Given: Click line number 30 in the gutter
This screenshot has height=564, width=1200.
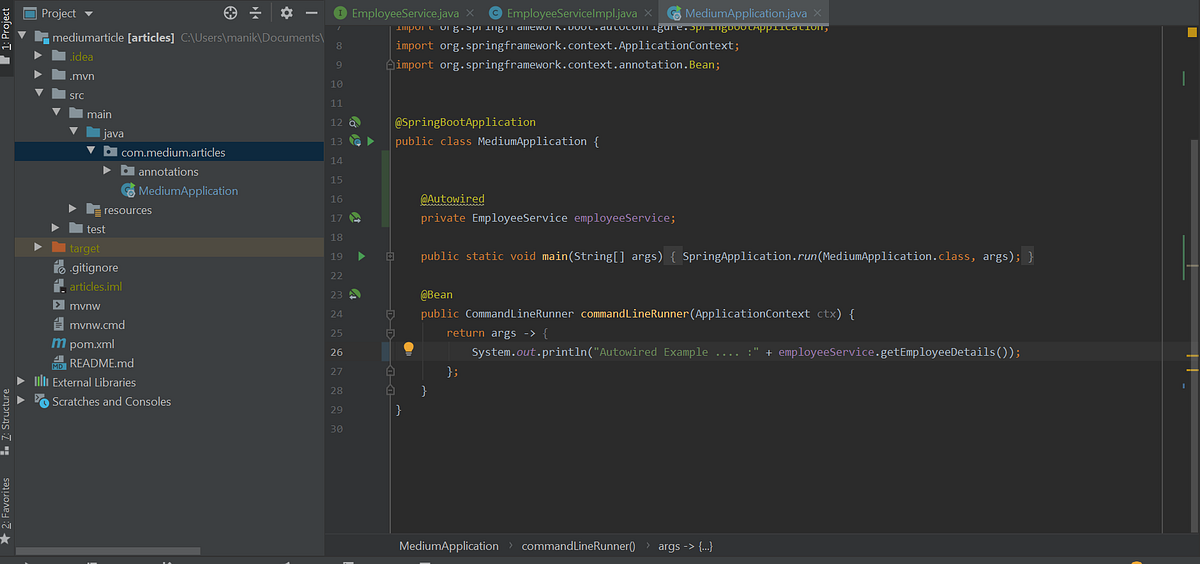Looking at the screenshot, I should coord(336,429).
